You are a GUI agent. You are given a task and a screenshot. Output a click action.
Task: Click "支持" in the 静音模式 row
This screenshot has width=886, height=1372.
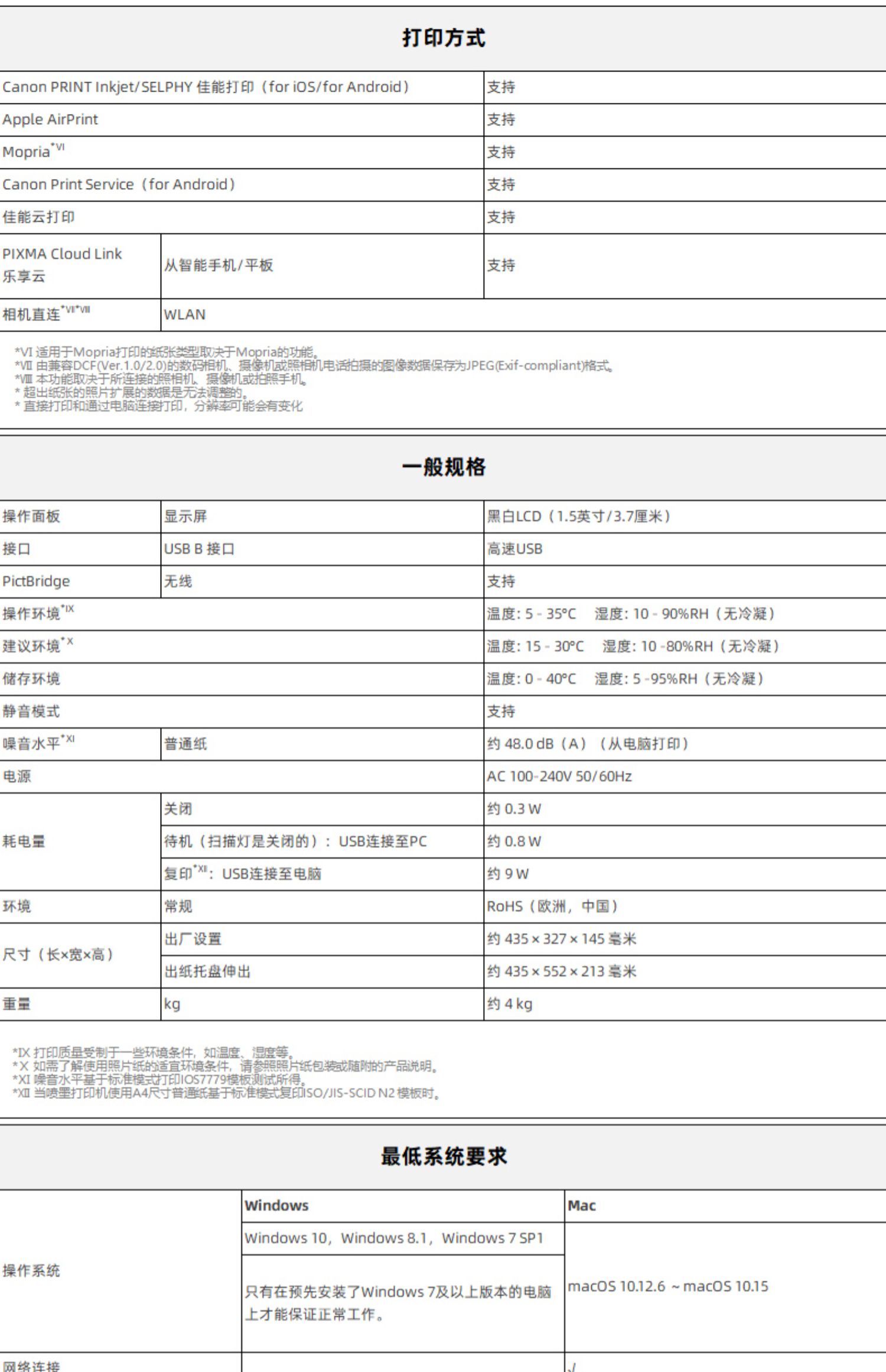(x=501, y=712)
